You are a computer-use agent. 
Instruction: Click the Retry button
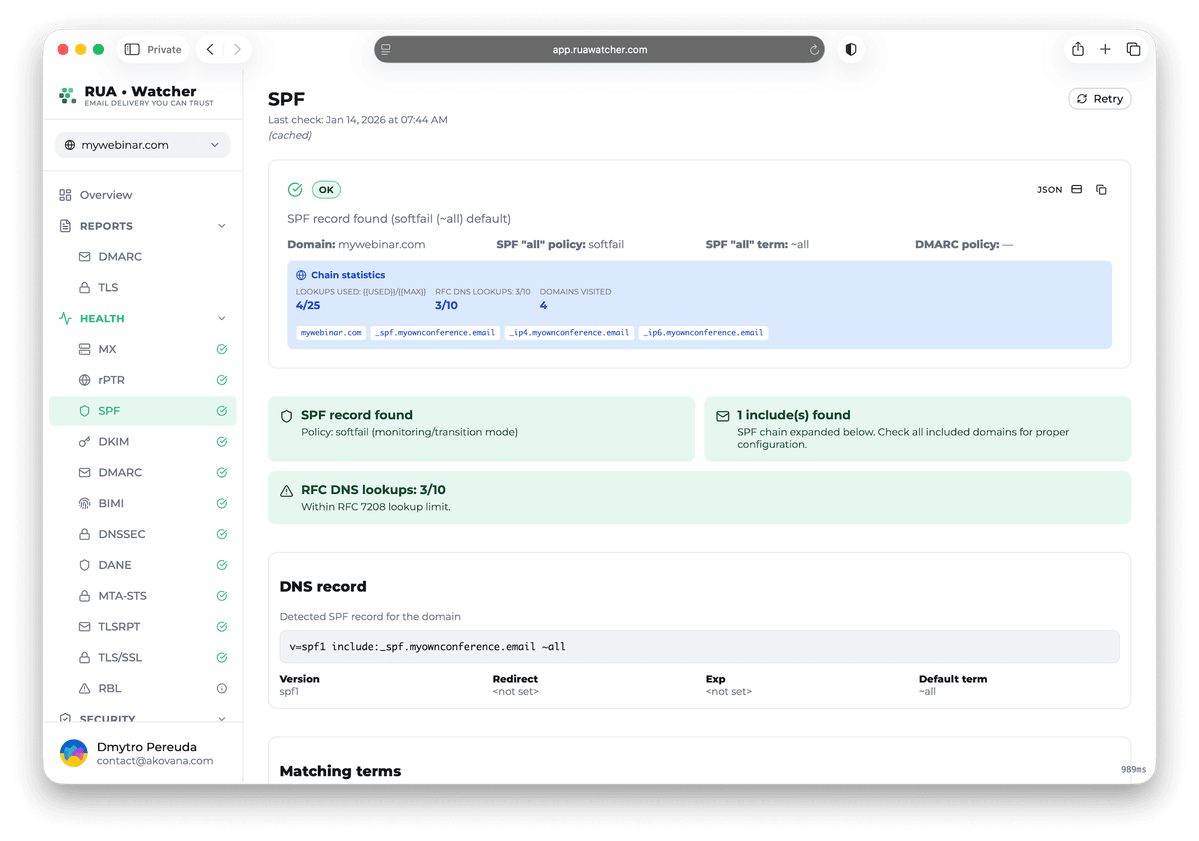coord(1099,98)
